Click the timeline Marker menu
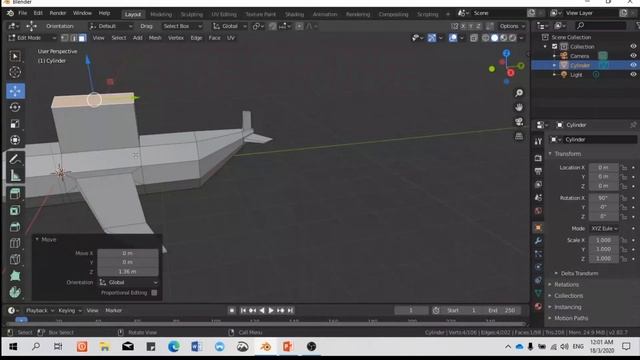The width and height of the screenshot is (640, 360). pyautogui.click(x=113, y=311)
